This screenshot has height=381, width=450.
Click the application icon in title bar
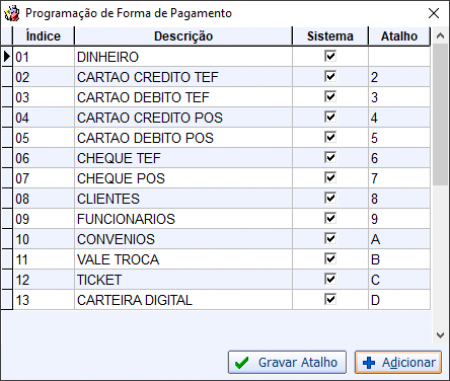pos(12,13)
